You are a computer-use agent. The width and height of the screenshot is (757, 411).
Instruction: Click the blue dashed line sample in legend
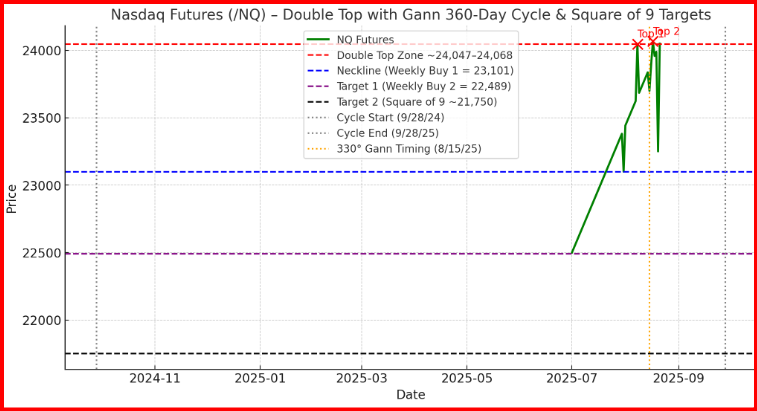click(318, 71)
